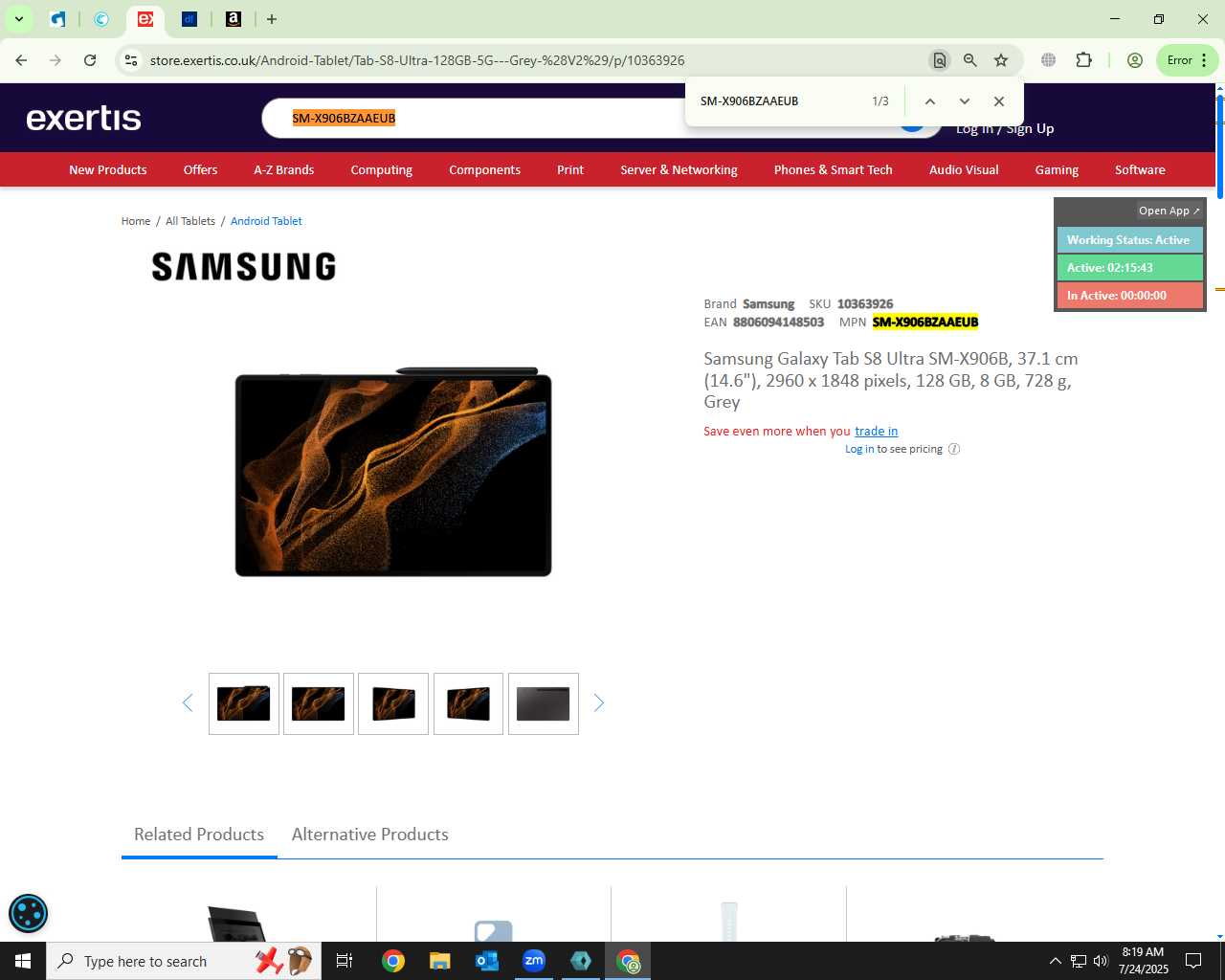
Task: Open the Offers menu
Action: (x=200, y=169)
